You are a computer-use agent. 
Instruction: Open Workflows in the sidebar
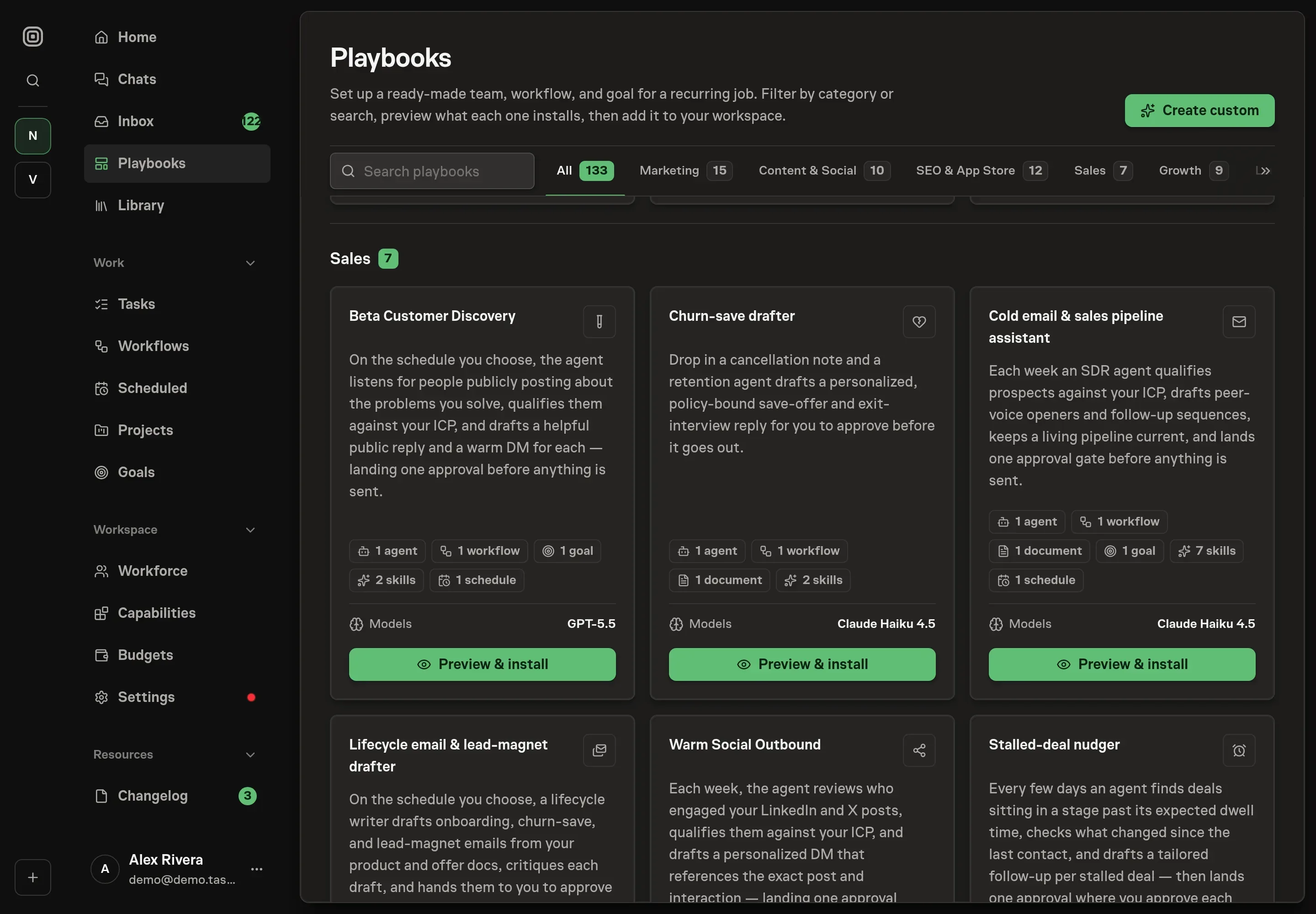coord(177,346)
